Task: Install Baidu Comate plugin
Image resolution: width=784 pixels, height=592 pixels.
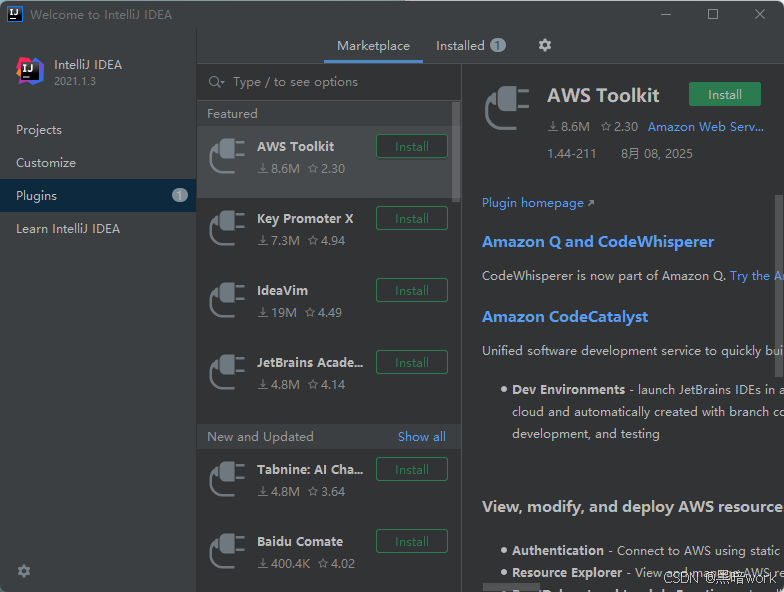Action: point(412,542)
